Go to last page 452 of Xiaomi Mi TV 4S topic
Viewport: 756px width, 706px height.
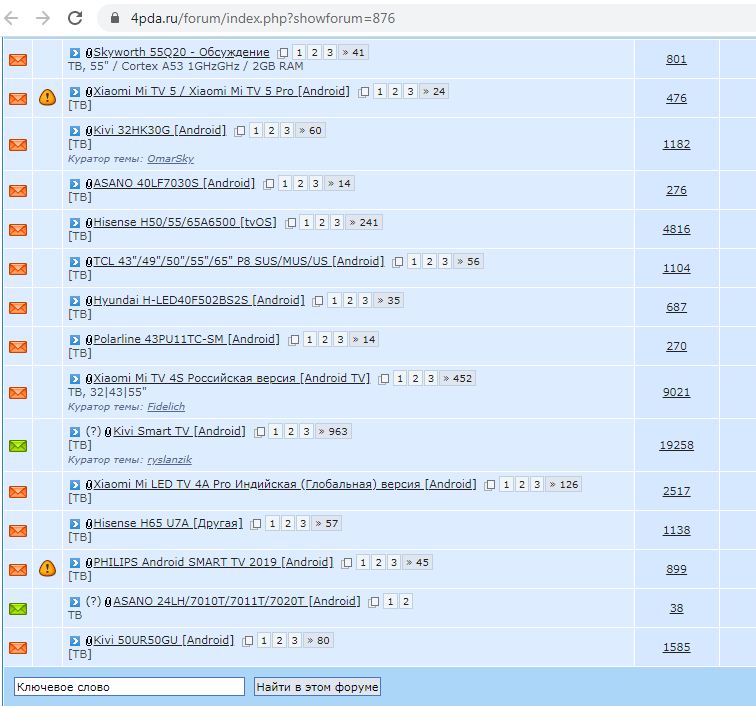click(x=458, y=379)
